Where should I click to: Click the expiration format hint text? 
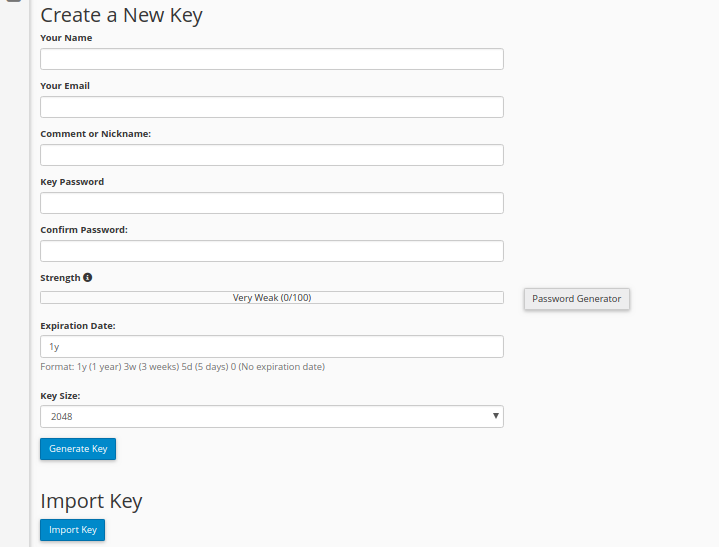click(x=182, y=367)
